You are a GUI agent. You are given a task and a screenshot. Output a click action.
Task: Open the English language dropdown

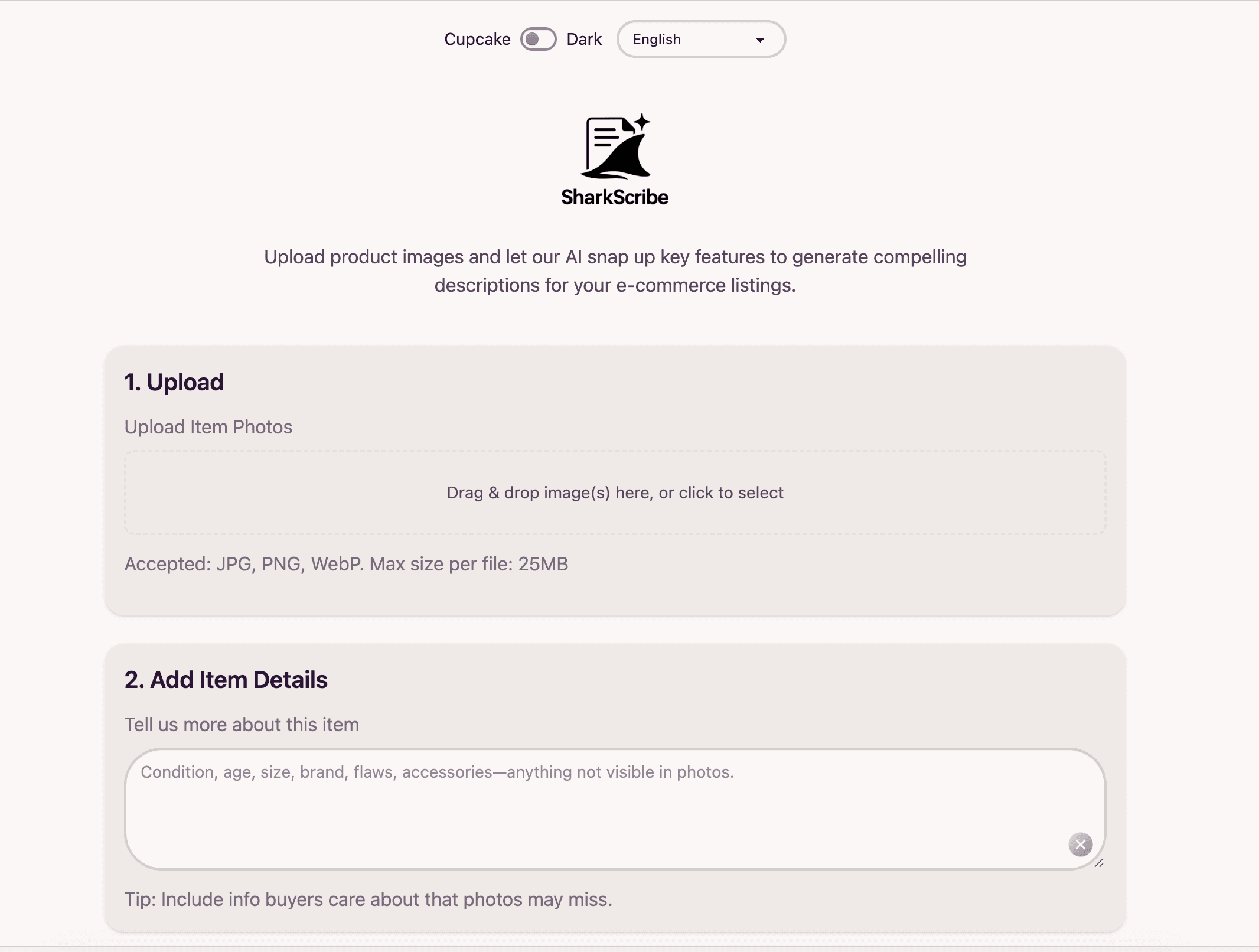(700, 40)
